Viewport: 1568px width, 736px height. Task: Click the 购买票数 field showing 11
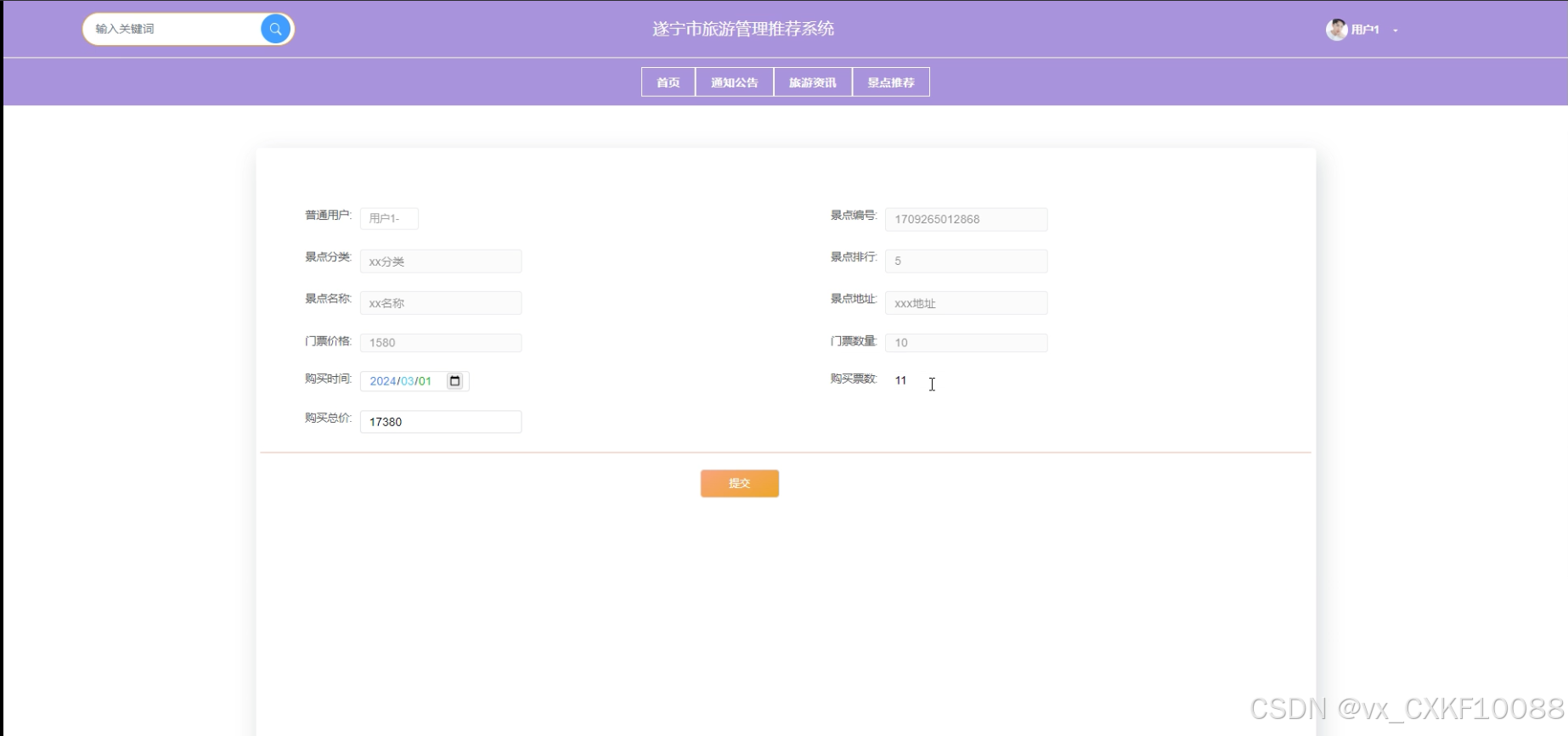[966, 380]
